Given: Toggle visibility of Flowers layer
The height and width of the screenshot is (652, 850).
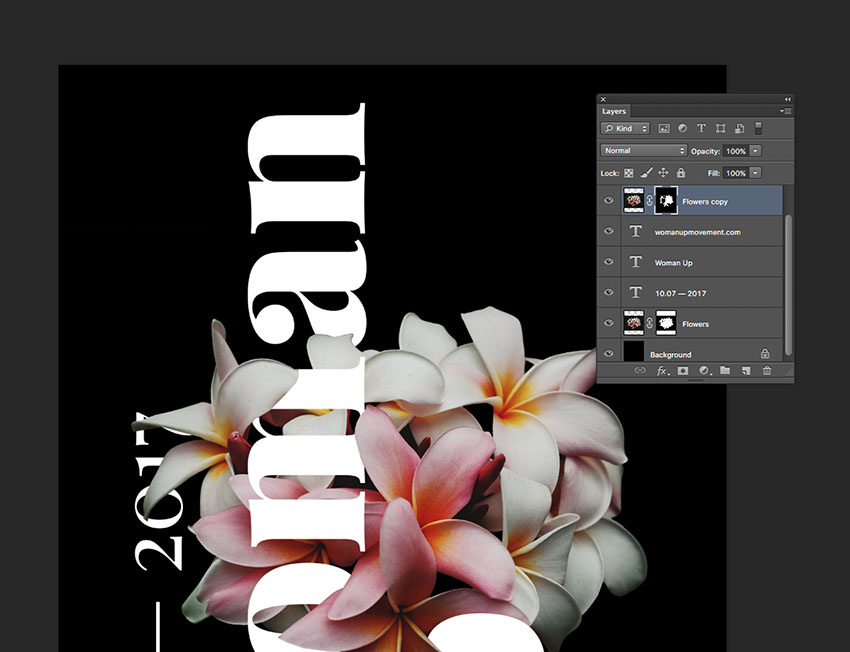Looking at the screenshot, I should [609, 323].
